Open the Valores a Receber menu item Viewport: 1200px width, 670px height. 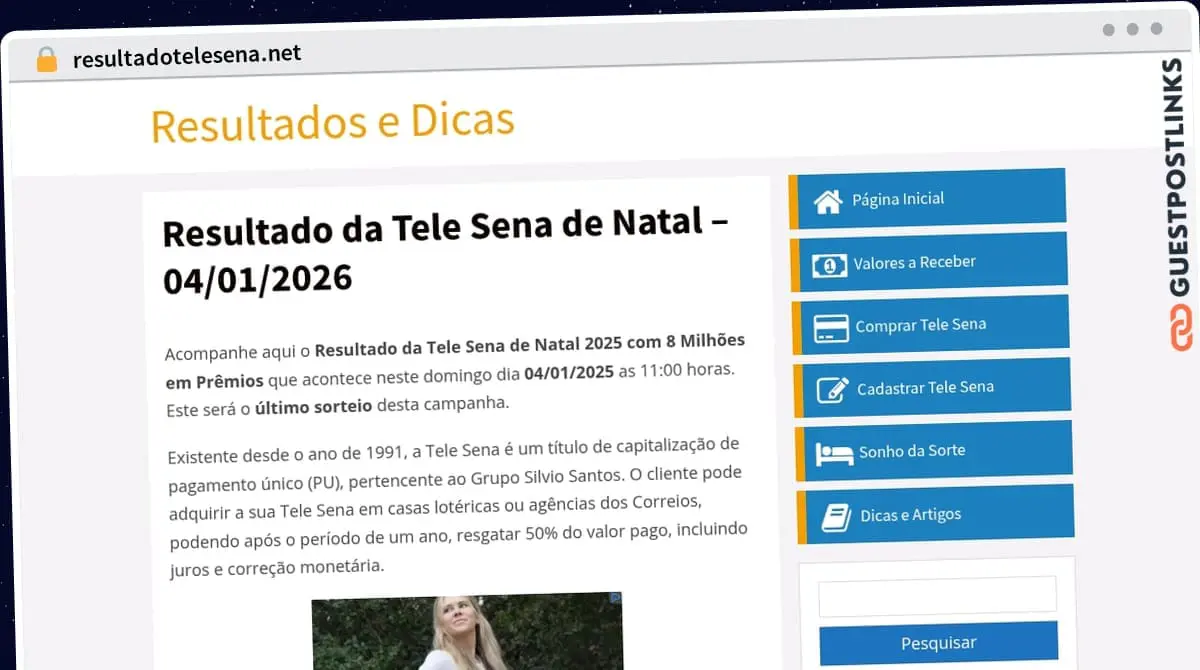pos(929,261)
